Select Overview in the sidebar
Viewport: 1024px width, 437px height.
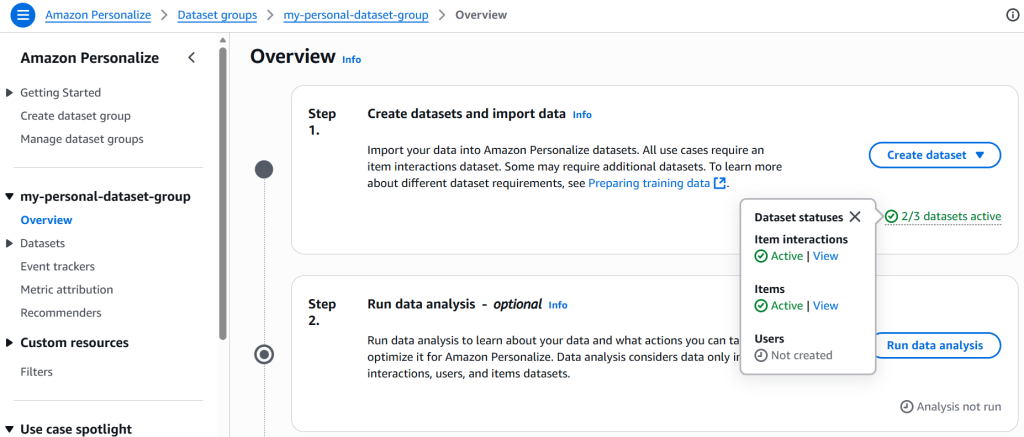(46, 220)
